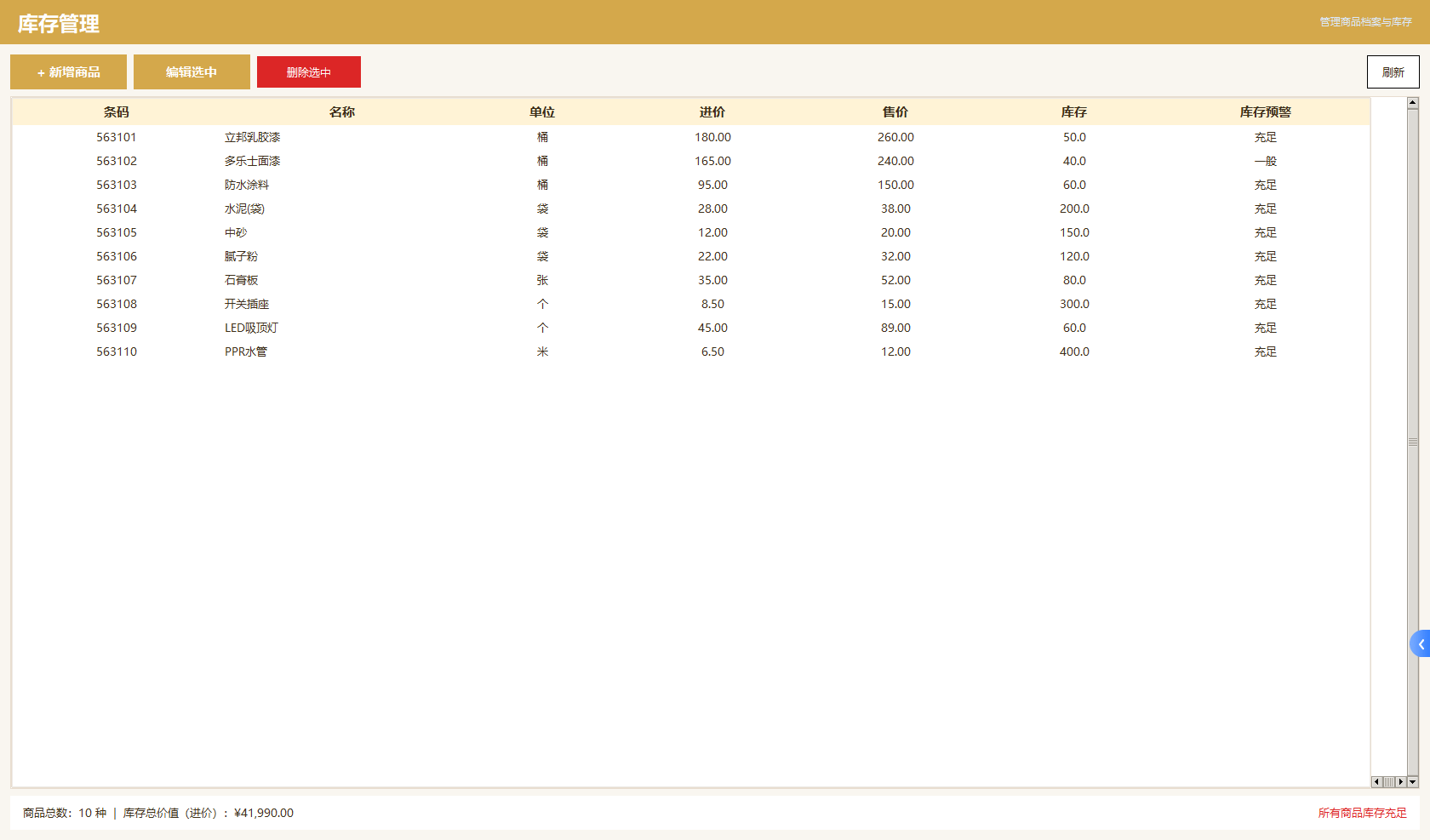1430x840 pixels.
Task: Sort by the 名称 column header
Action: tap(342, 112)
